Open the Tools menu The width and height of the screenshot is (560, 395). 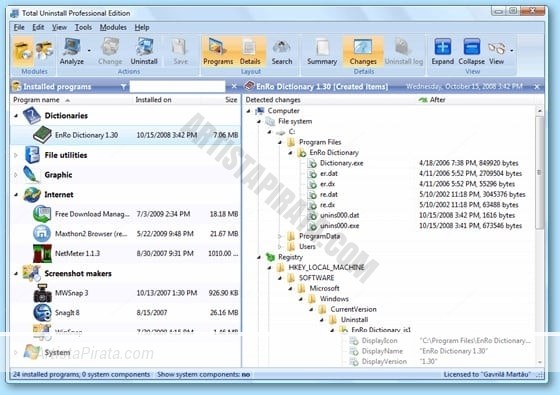83,28
